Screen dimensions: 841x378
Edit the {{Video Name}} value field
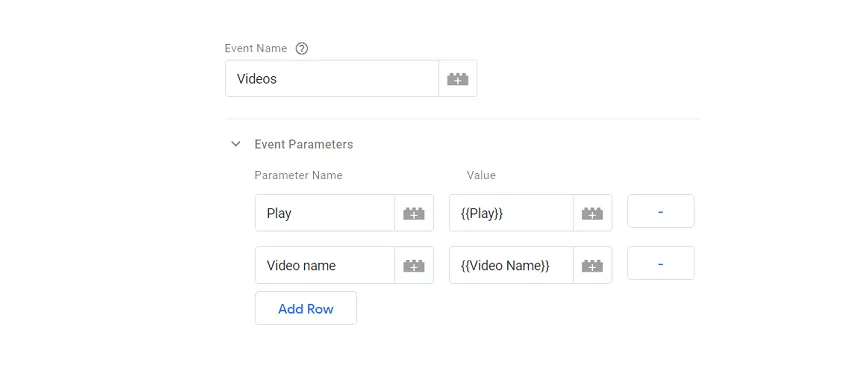512,265
